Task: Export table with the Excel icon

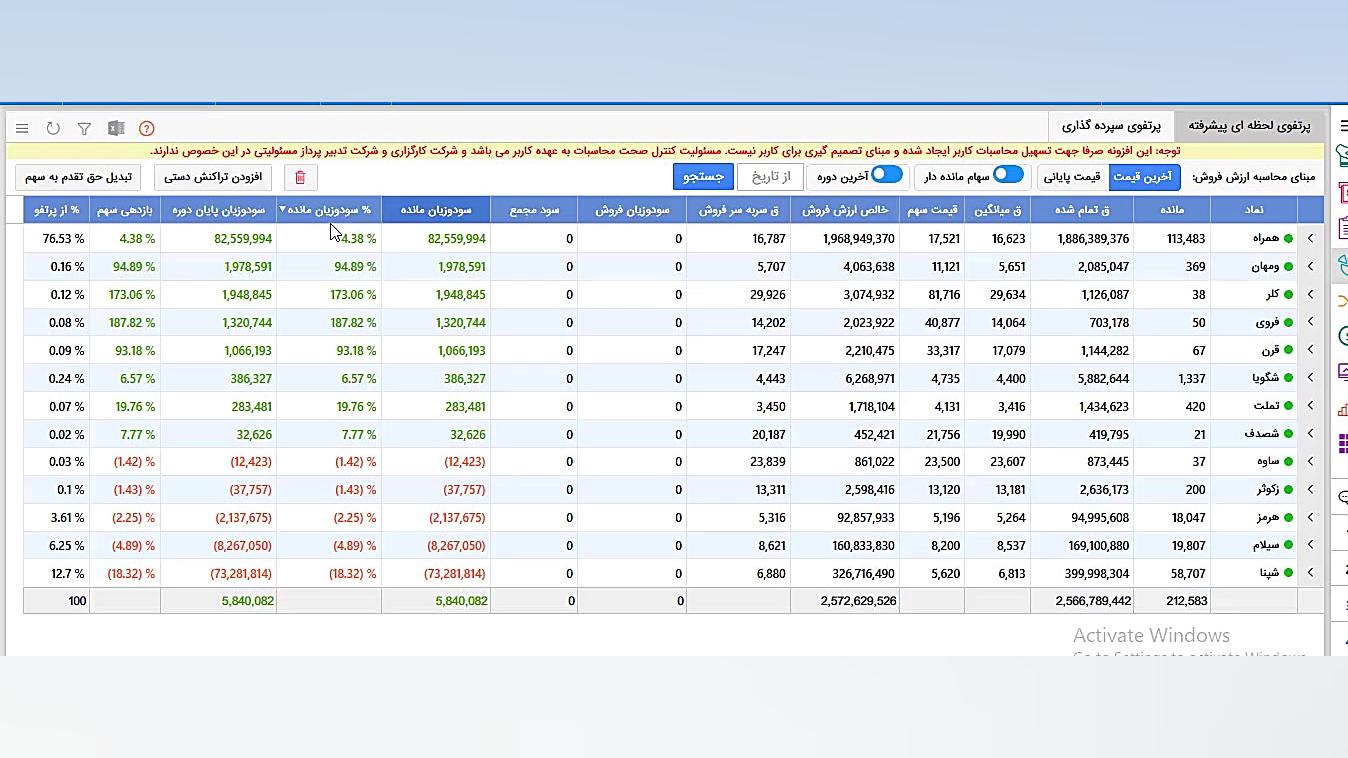Action: click(x=116, y=128)
